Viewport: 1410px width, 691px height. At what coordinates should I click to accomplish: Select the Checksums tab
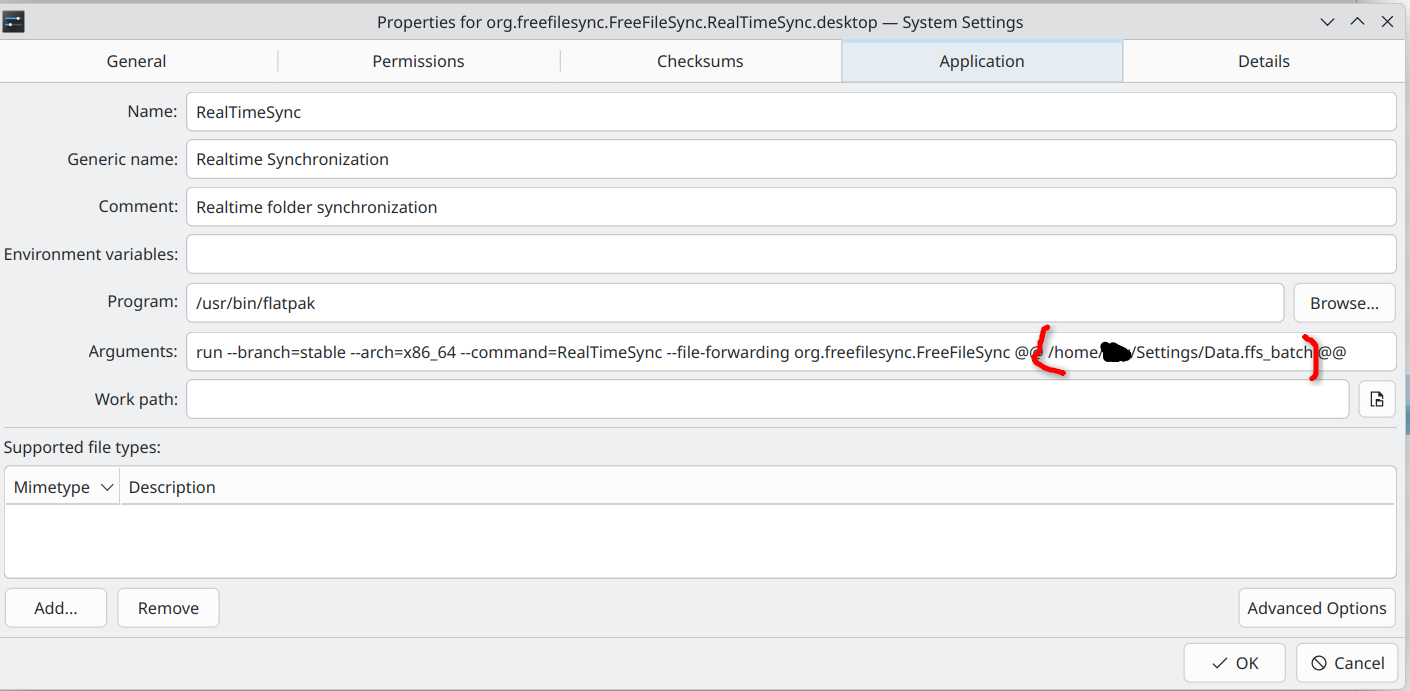700,61
